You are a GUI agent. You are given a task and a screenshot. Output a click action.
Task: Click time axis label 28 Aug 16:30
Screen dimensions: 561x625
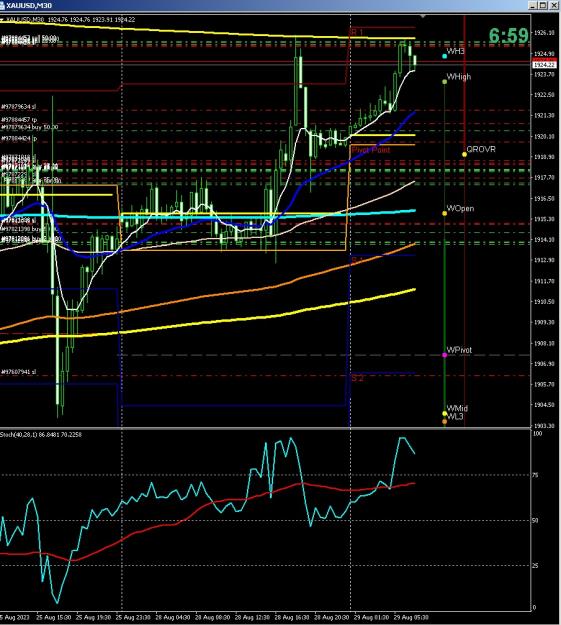coord(292,617)
